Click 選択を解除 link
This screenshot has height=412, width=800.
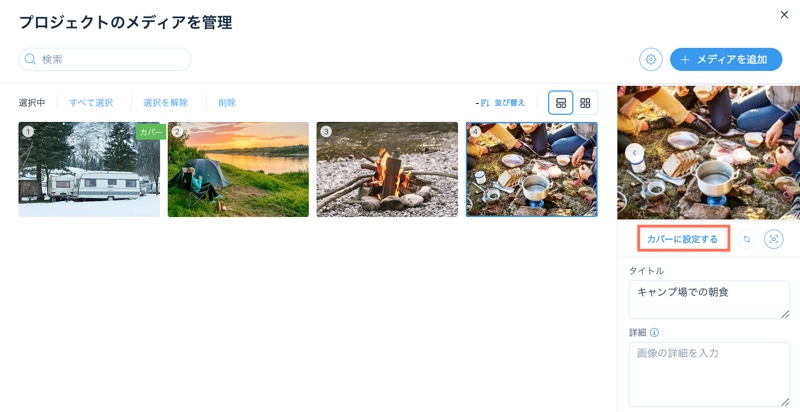pos(166,103)
